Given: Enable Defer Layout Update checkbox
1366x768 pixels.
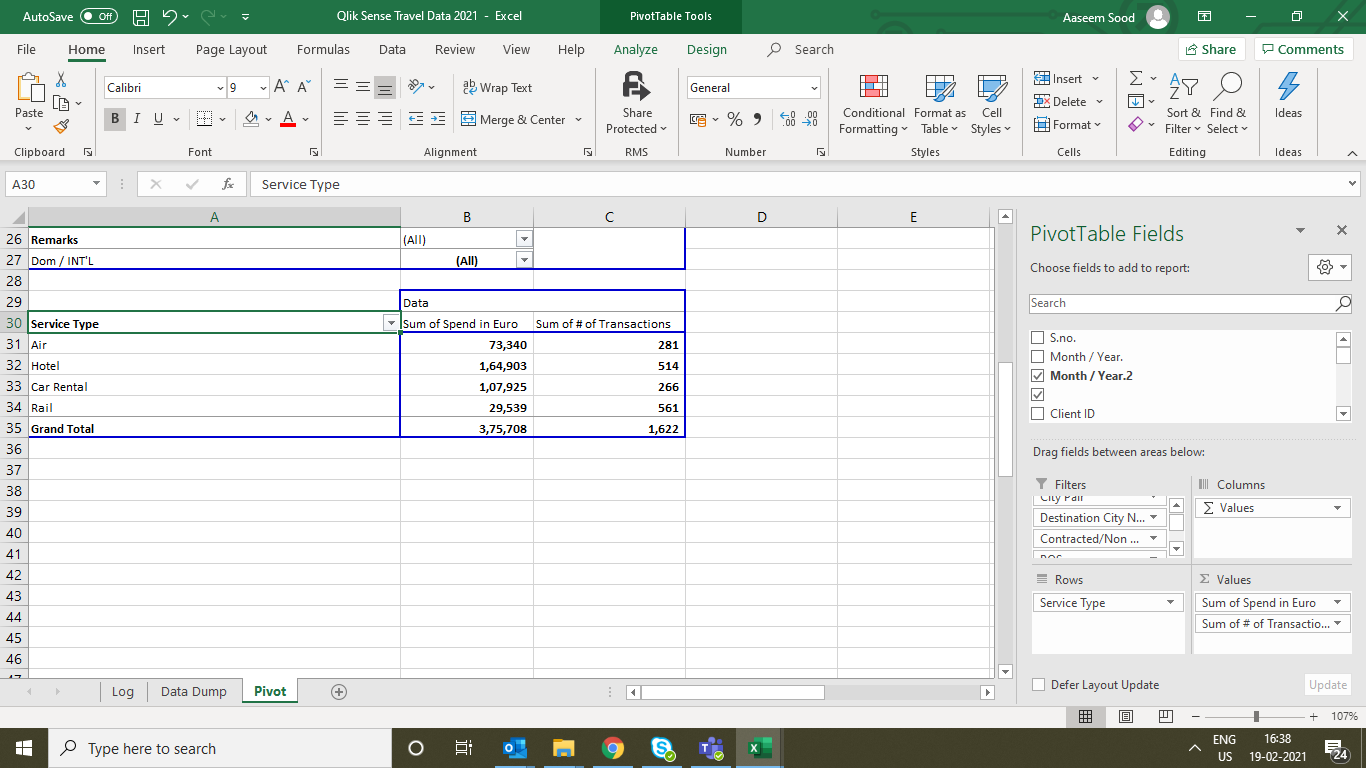Looking at the screenshot, I should [1037, 685].
